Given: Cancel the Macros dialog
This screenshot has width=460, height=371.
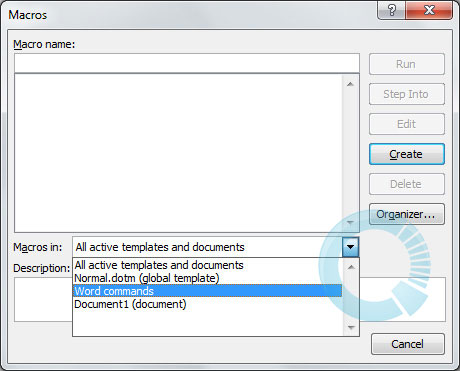Looking at the screenshot, I should (x=408, y=344).
